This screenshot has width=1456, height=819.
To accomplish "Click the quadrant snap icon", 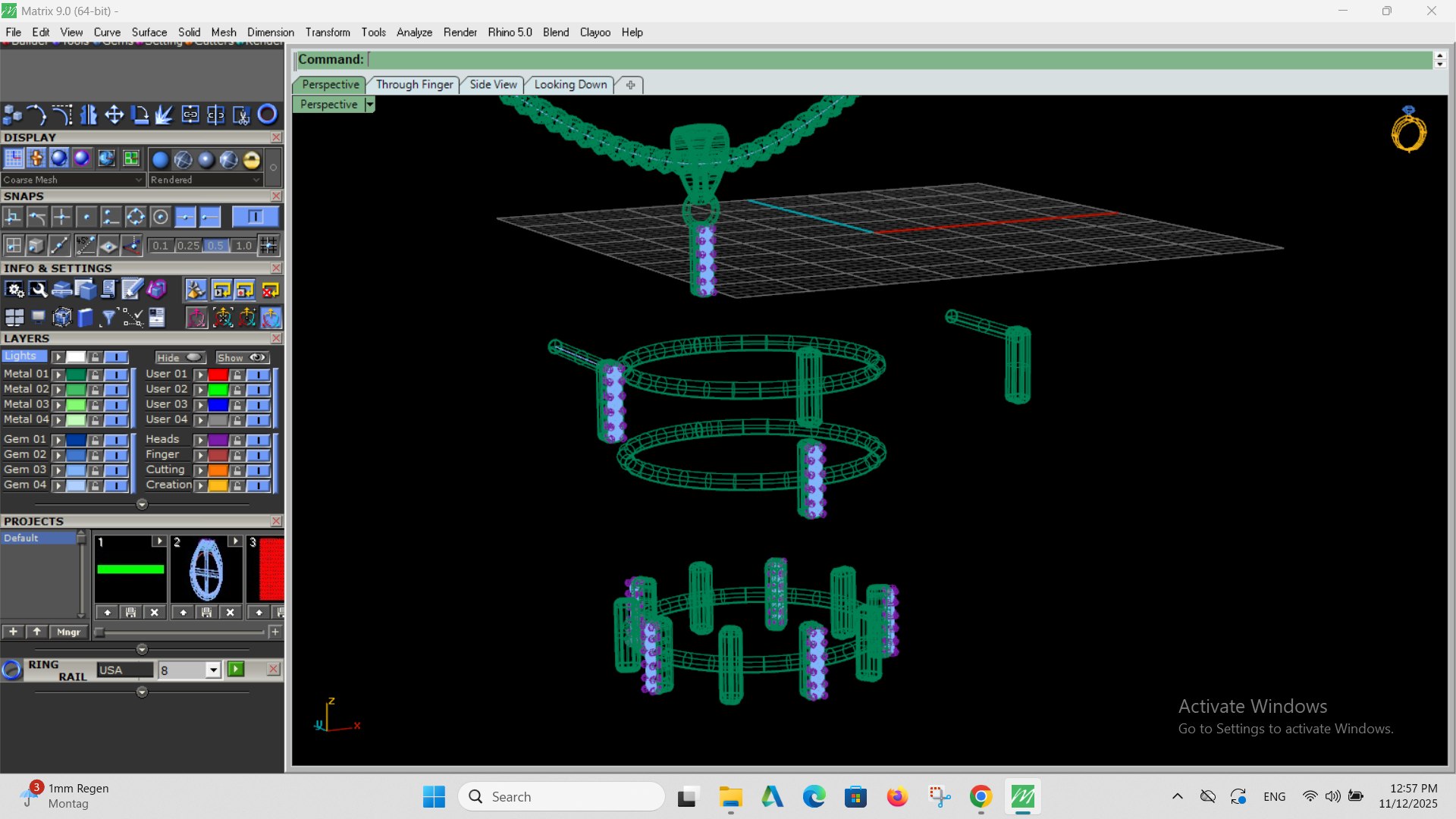I will [136, 218].
